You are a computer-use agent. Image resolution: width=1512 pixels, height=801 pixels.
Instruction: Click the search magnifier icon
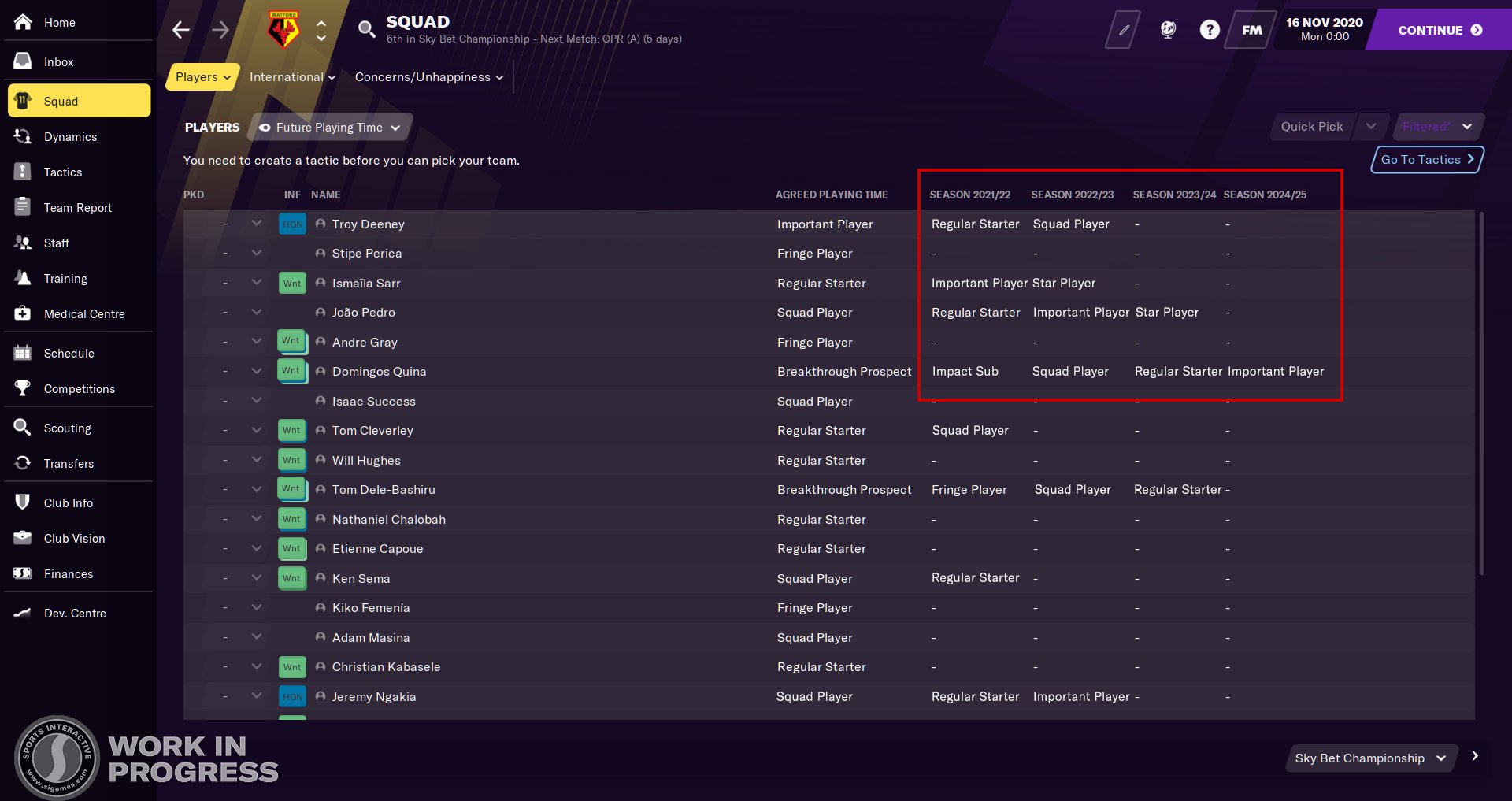366,30
